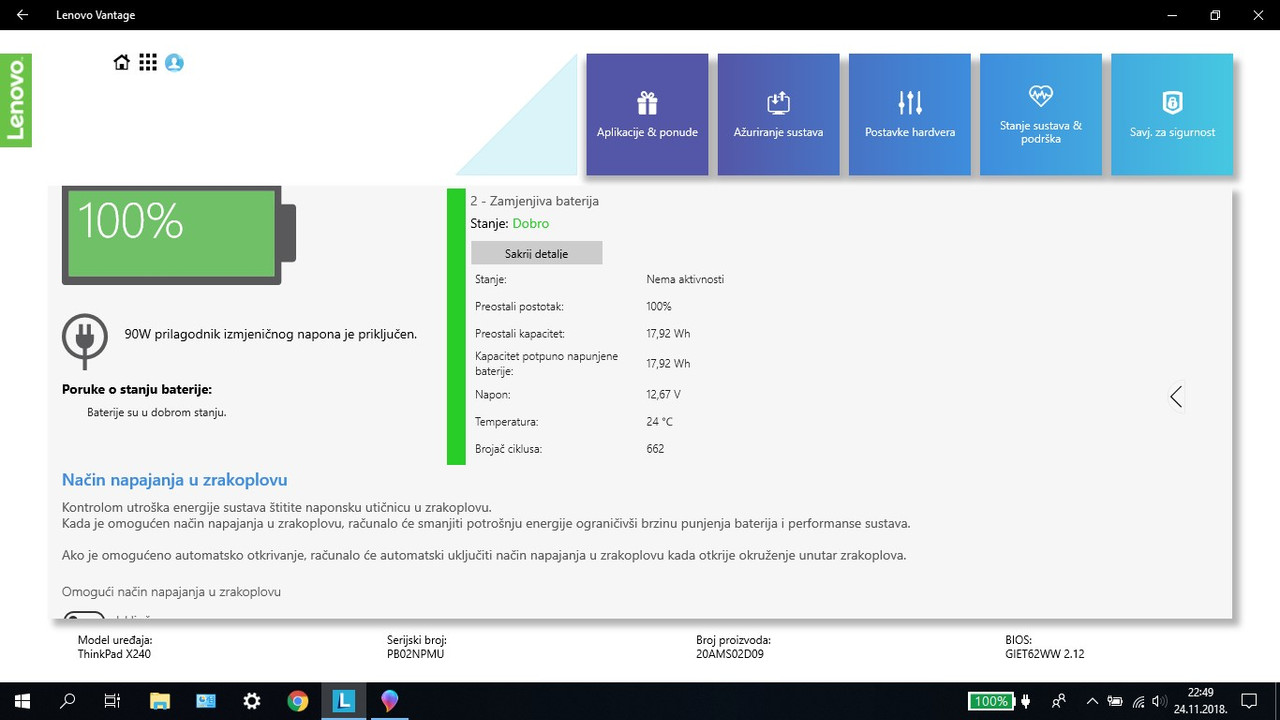
Task: Toggle airplane power mode switch
Action: point(84,616)
